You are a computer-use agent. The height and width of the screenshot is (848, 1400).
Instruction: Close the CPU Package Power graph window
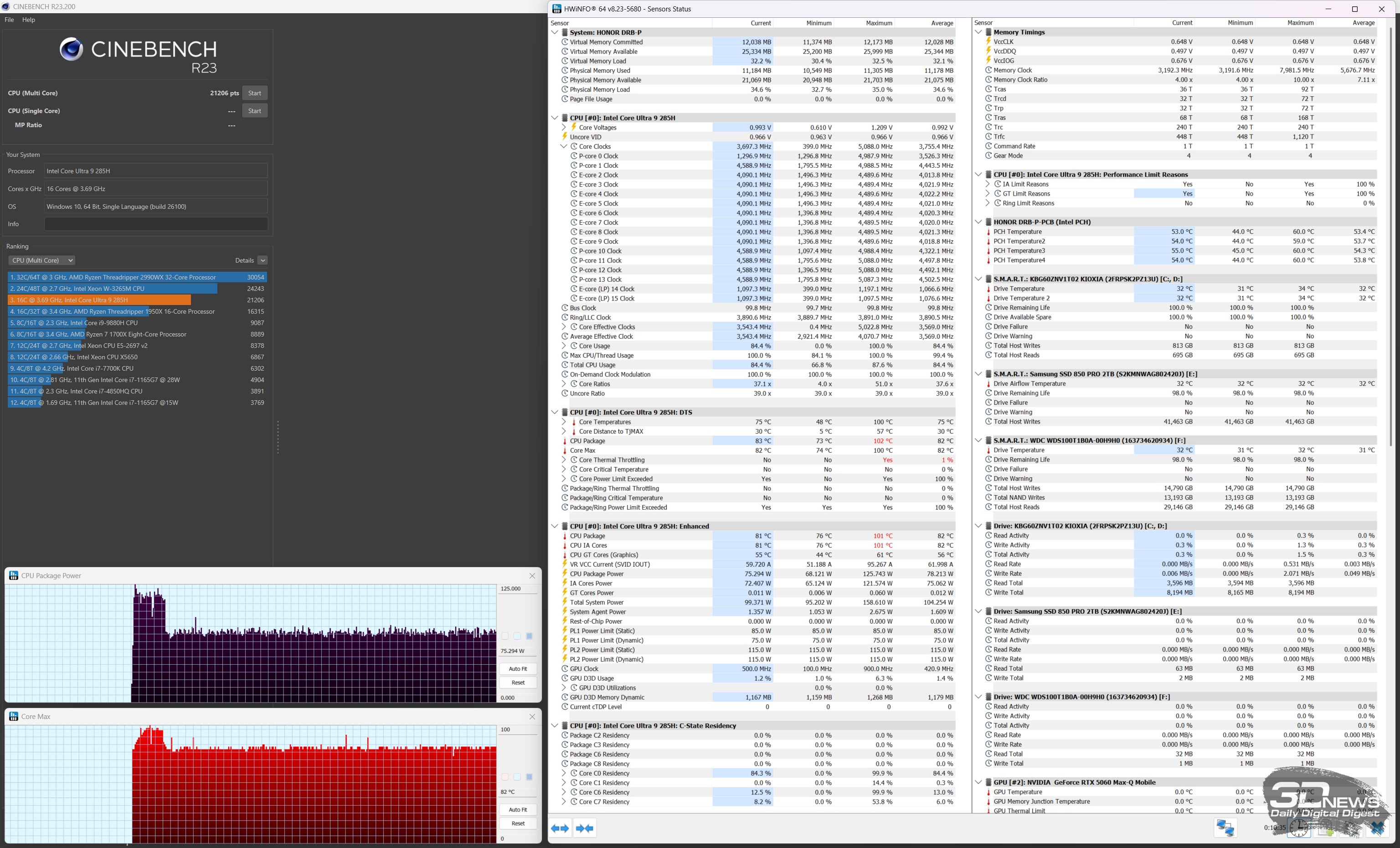(x=532, y=576)
